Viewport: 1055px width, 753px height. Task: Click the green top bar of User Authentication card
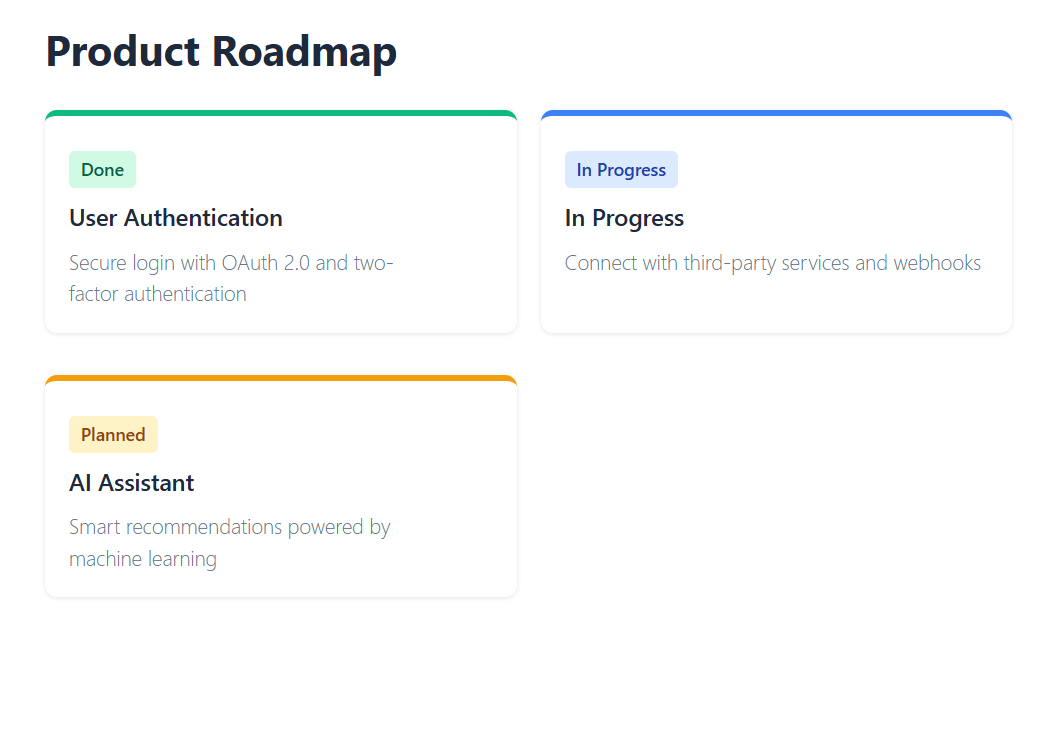(x=281, y=114)
